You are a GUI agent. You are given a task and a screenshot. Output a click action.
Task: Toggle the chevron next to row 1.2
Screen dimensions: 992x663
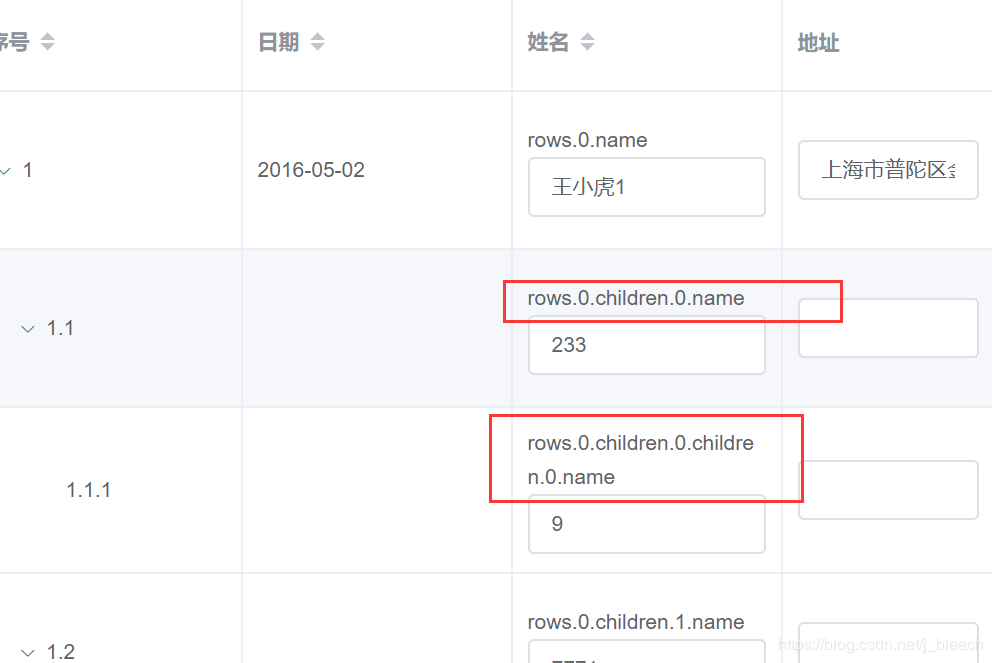(x=27, y=652)
